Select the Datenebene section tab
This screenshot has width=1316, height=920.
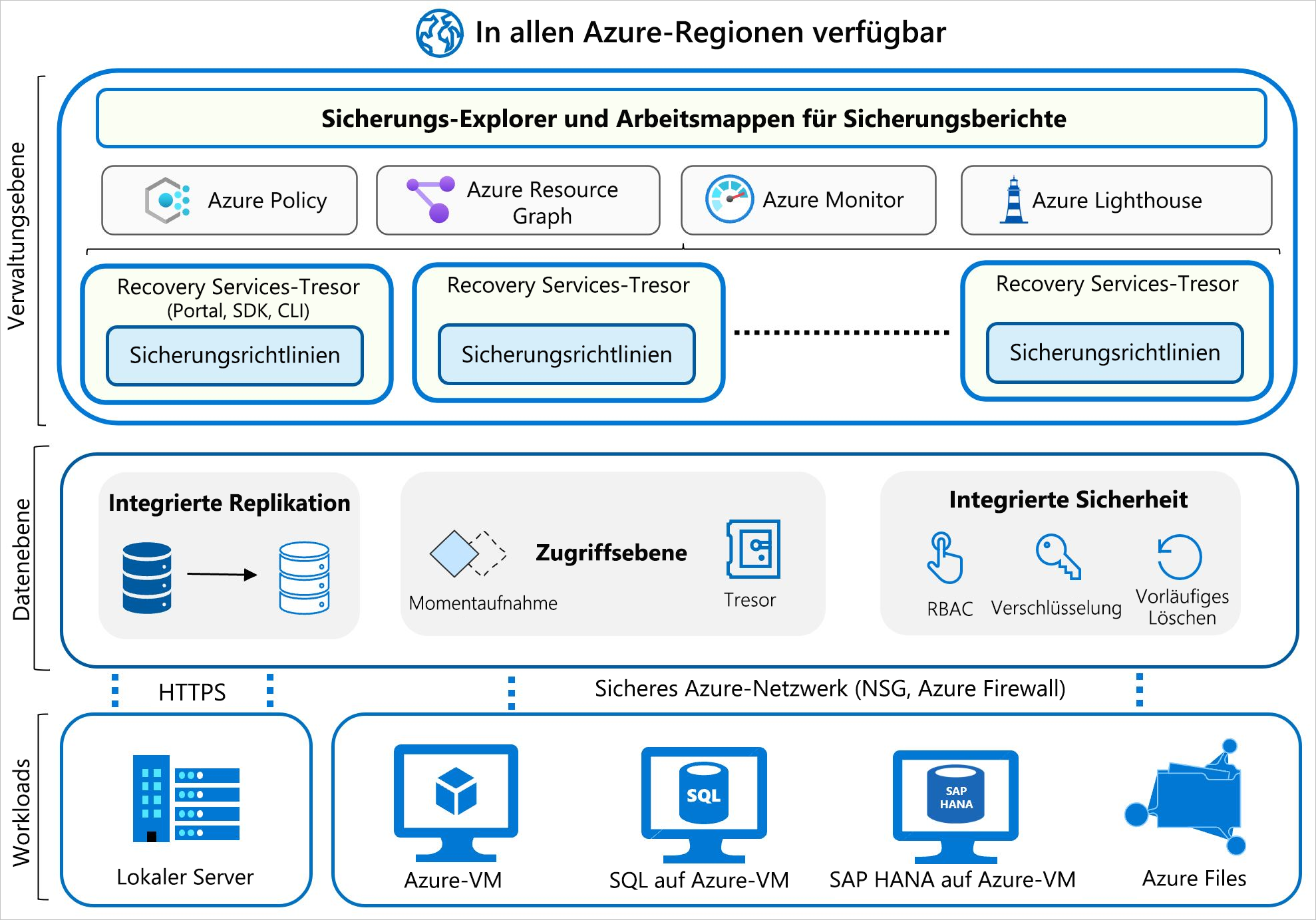(29, 551)
